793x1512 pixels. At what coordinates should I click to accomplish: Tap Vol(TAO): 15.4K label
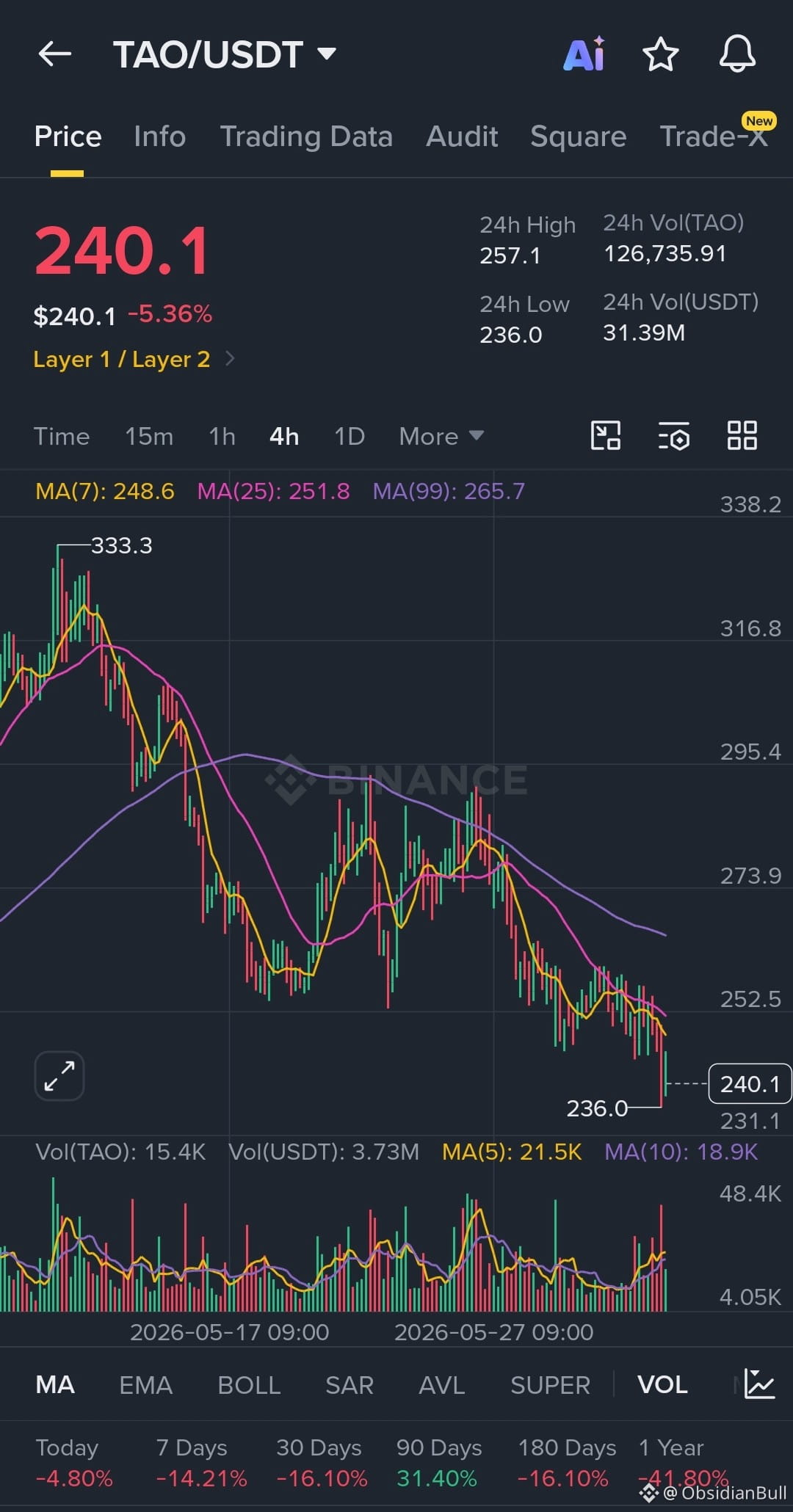click(x=120, y=1152)
